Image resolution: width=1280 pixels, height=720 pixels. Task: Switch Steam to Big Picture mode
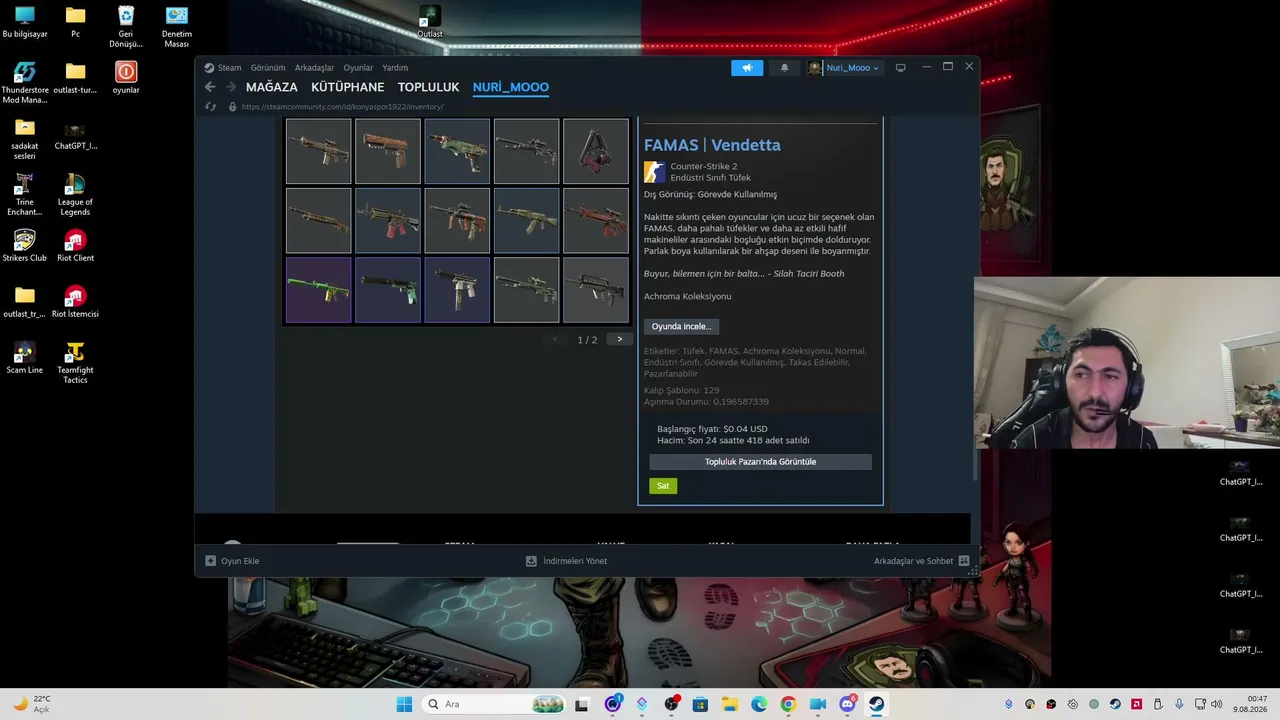pyautogui.click(x=900, y=68)
